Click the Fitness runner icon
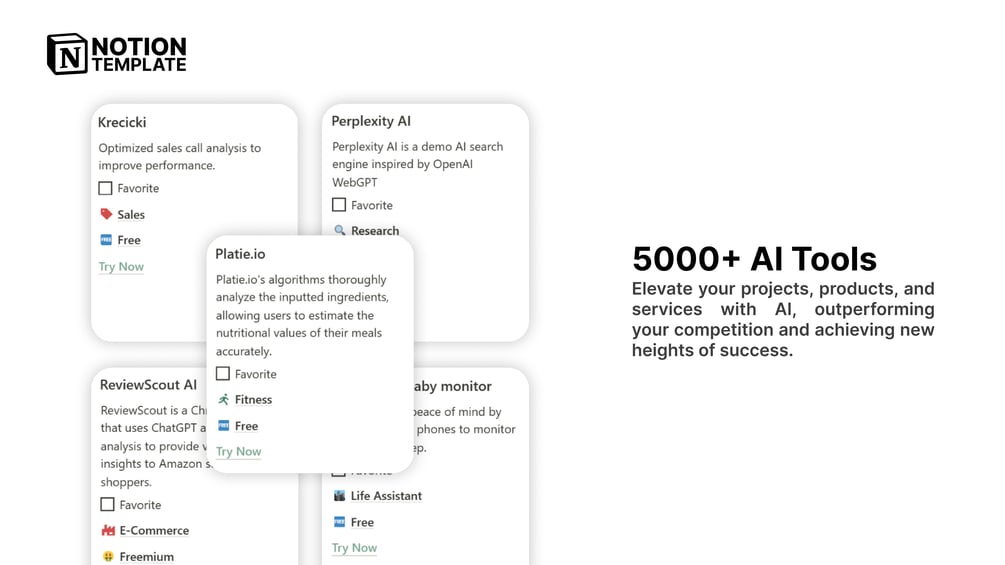 (223, 399)
